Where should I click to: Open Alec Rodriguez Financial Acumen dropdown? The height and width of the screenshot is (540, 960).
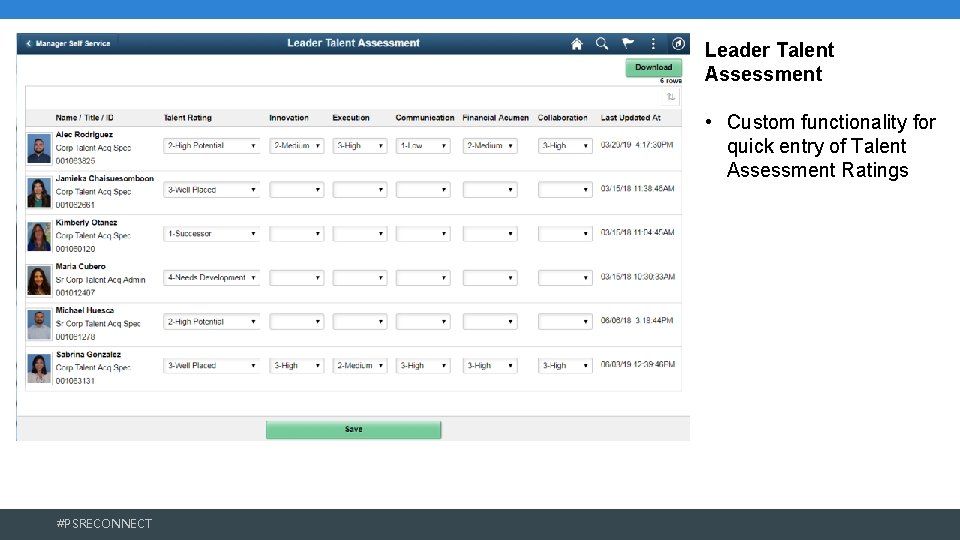click(x=490, y=146)
